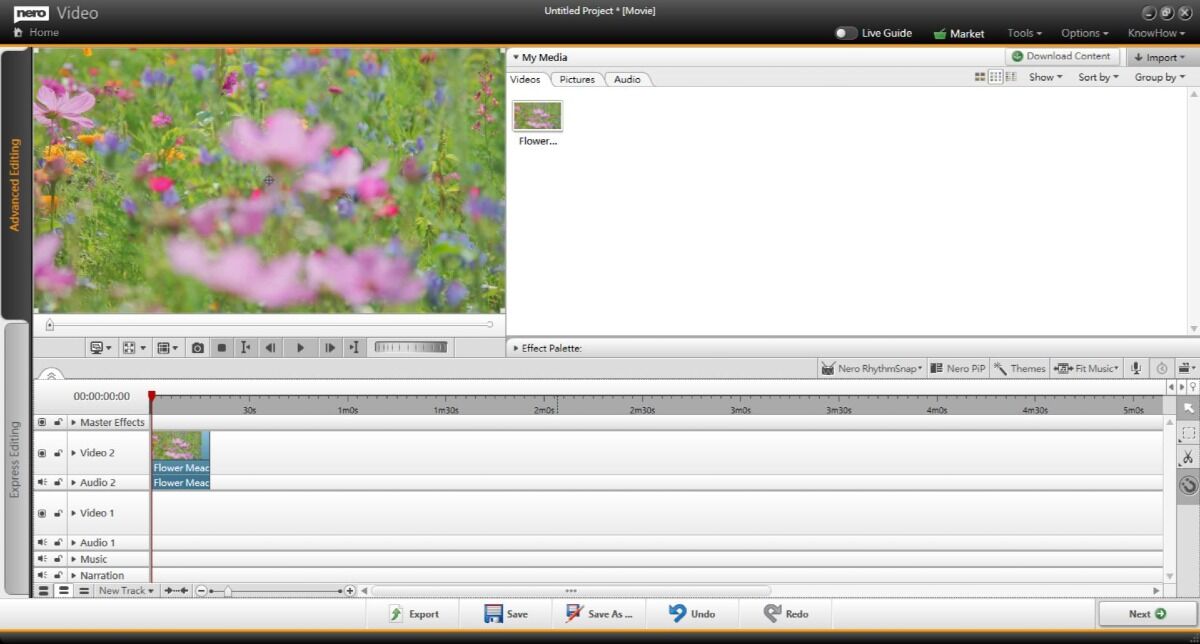Image resolution: width=1200 pixels, height=644 pixels.
Task: Activate the magnet snapping tool
Action: click(x=1188, y=486)
